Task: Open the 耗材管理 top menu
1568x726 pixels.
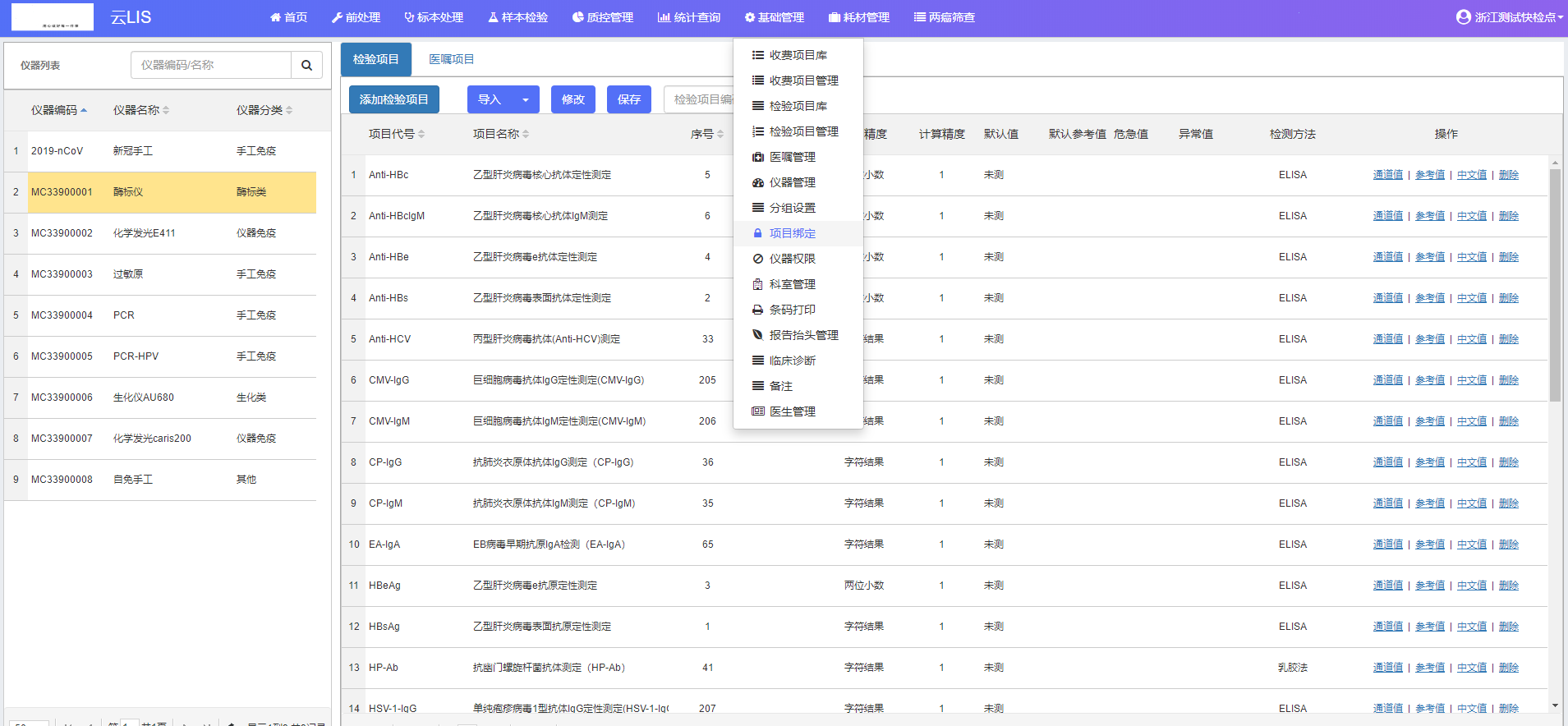Action: [858, 17]
